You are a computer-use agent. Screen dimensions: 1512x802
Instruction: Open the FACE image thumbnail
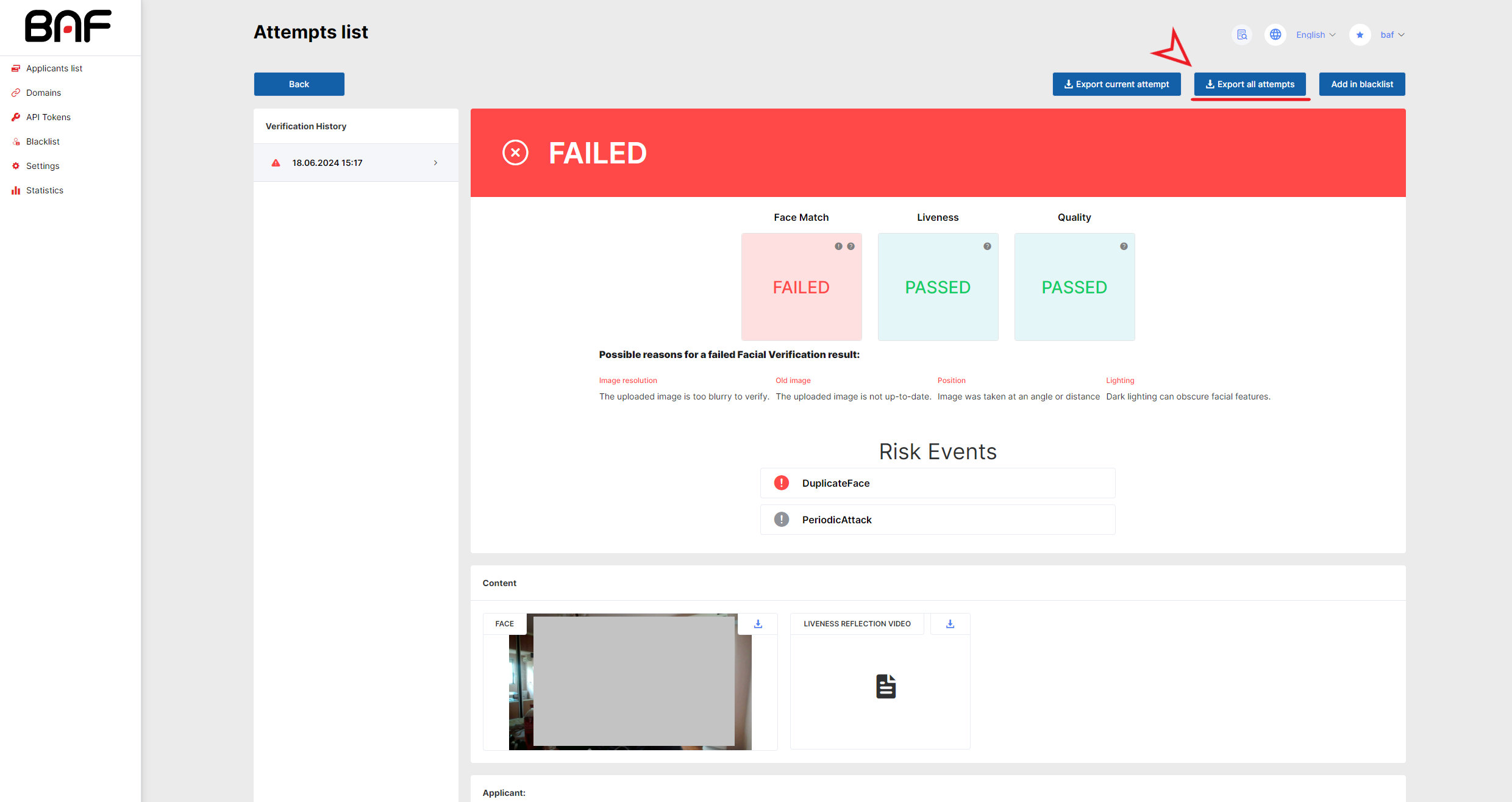pyautogui.click(x=630, y=682)
